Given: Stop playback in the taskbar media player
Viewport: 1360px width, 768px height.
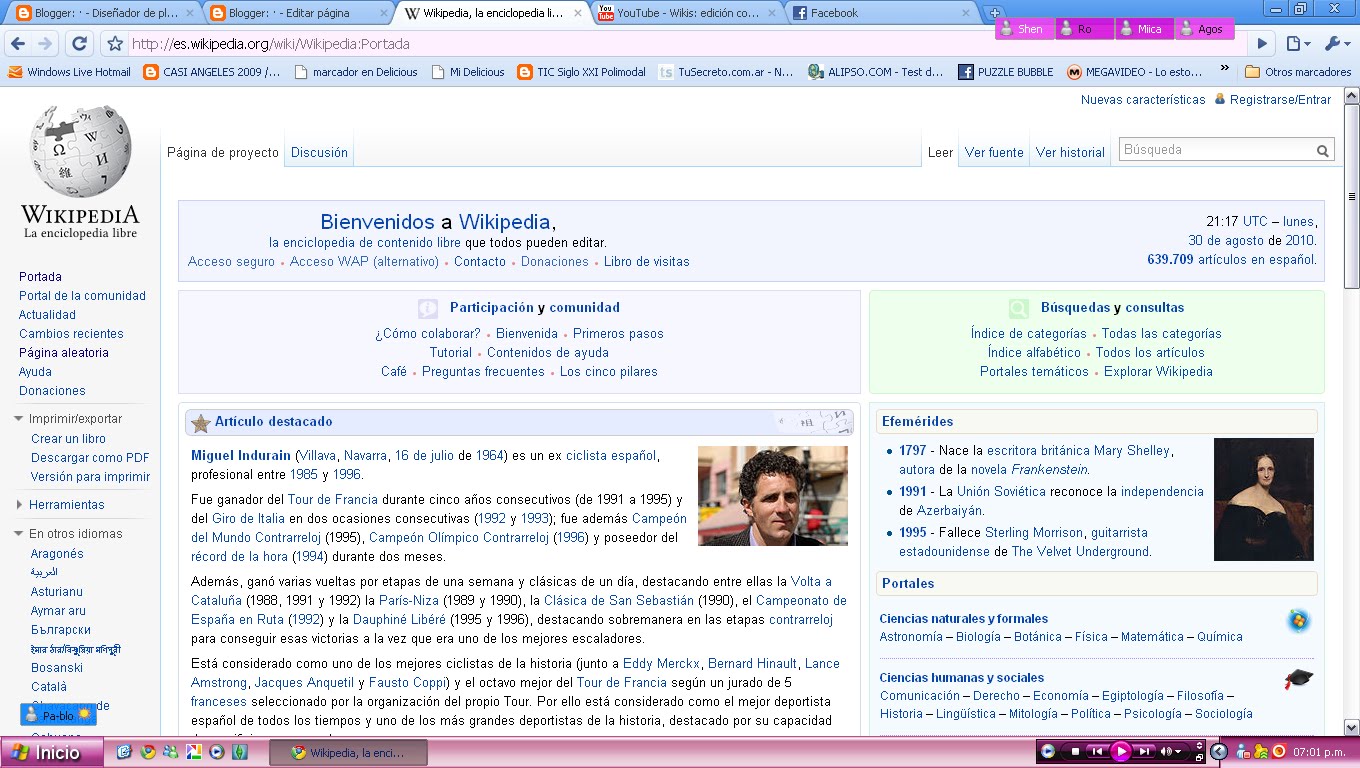Looking at the screenshot, I should (1075, 751).
